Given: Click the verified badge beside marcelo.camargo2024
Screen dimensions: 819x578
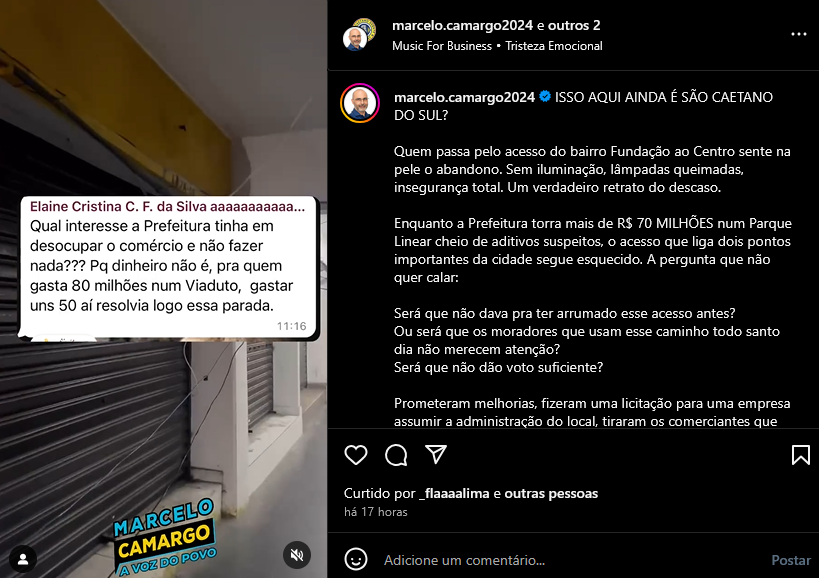Looking at the screenshot, I should 545,97.
